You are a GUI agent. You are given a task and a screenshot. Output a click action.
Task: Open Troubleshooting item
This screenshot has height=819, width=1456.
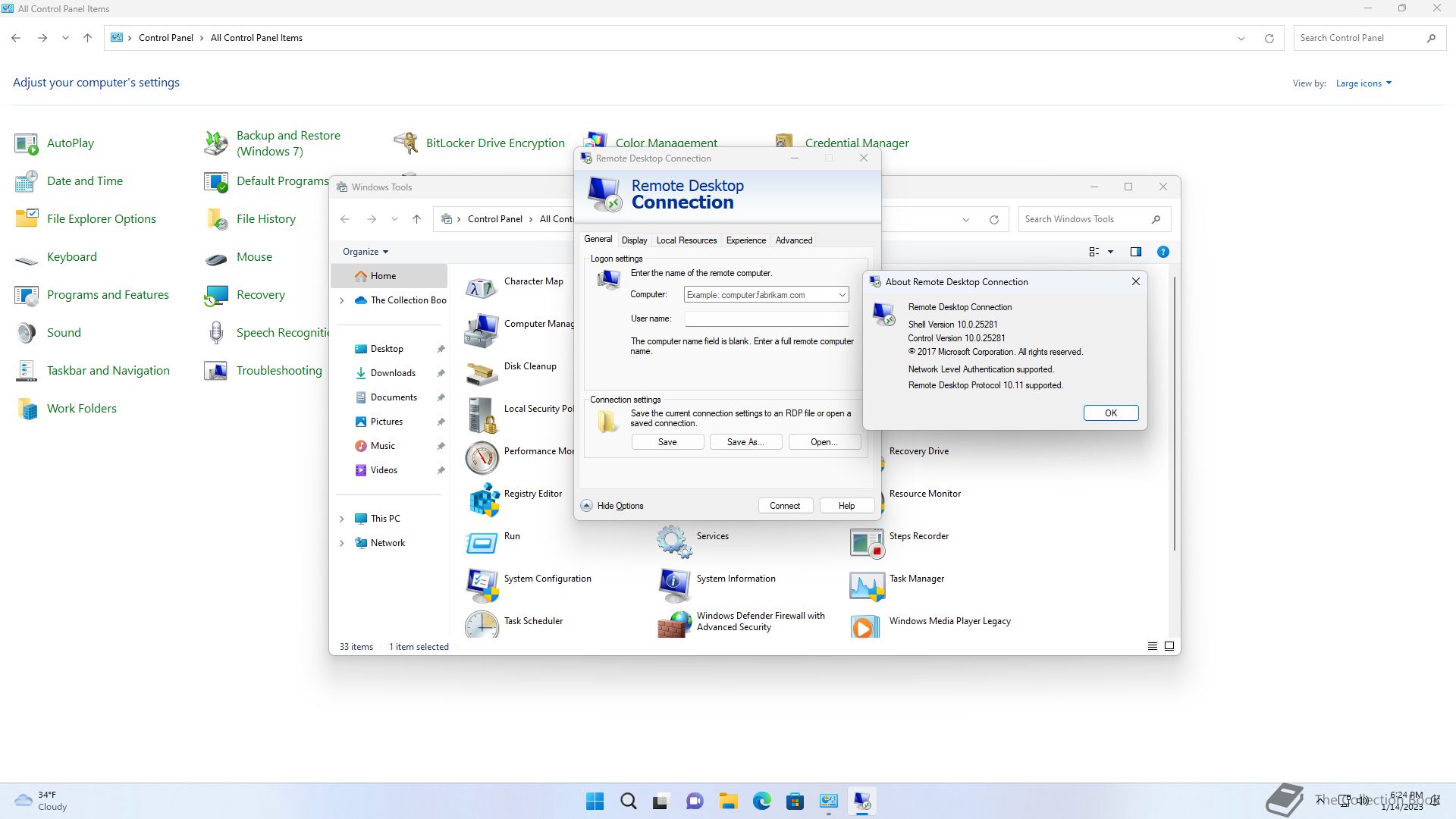(x=263, y=371)
